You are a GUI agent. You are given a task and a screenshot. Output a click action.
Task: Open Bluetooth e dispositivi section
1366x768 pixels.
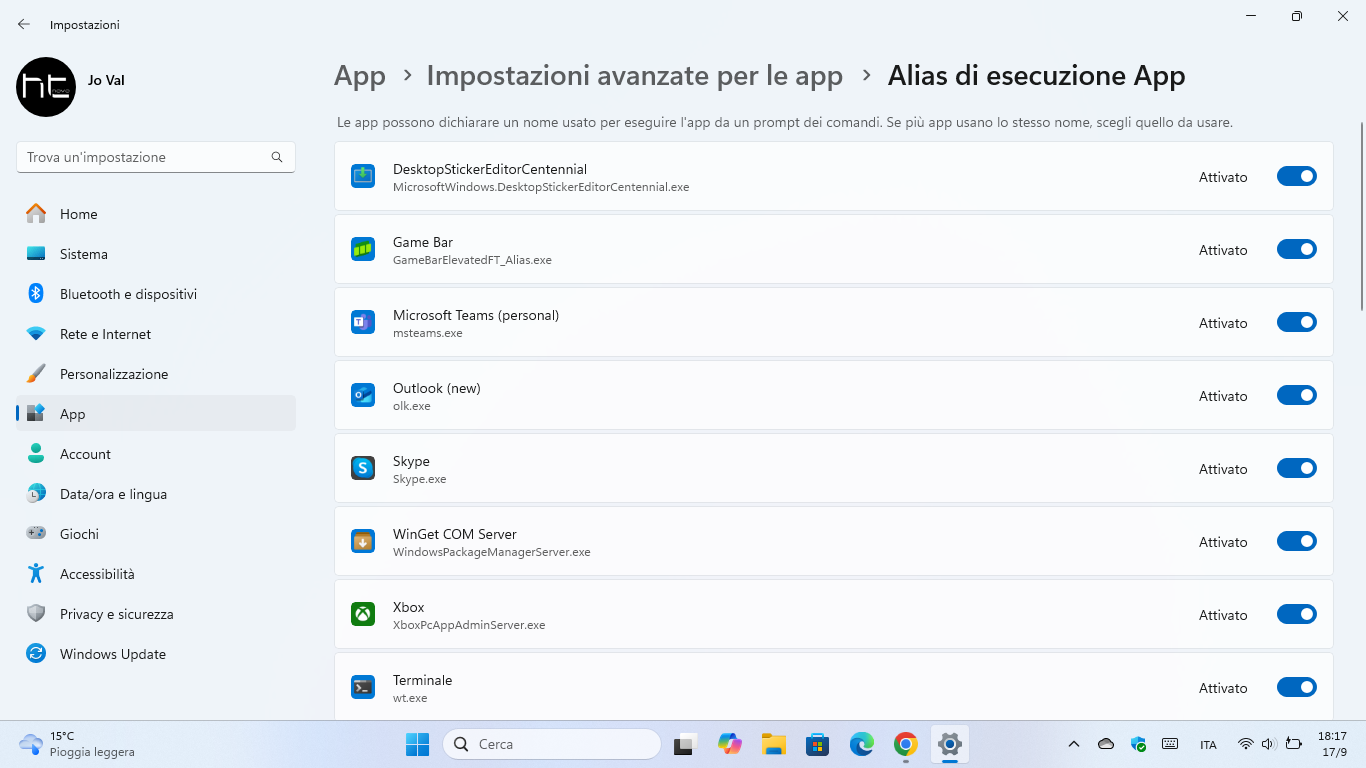point(156,294)
